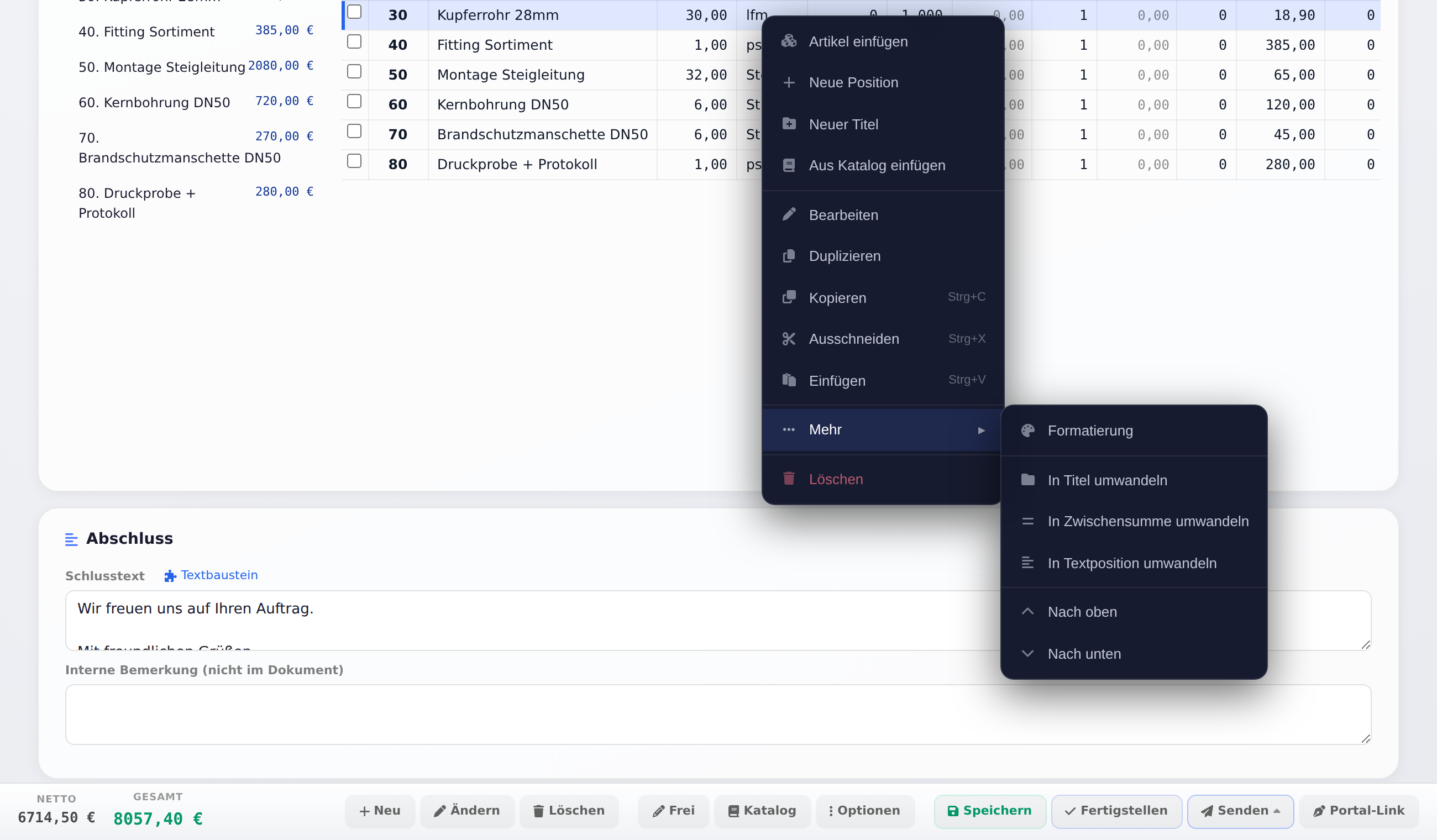Click the text-lines icon for Textposition conversion
The height and width of the screenshot is (840, 1437).
pos(1027,563)
